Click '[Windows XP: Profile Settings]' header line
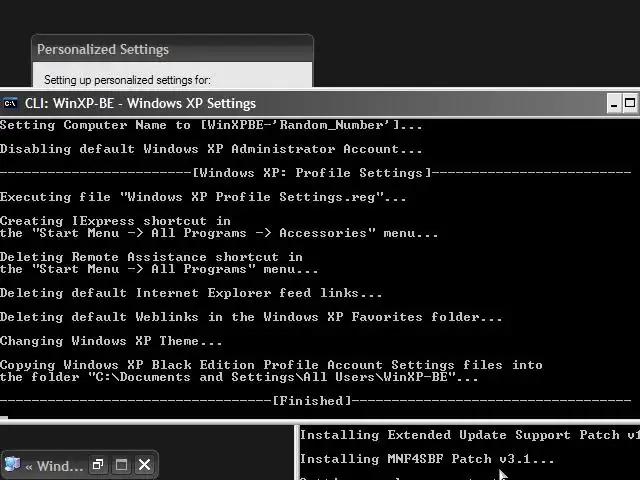 point(316,173)
